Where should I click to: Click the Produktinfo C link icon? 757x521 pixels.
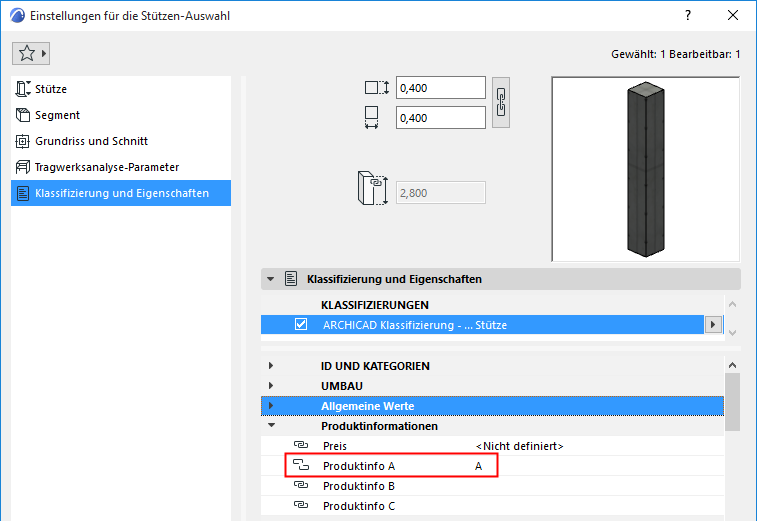[x=301, y=506]
